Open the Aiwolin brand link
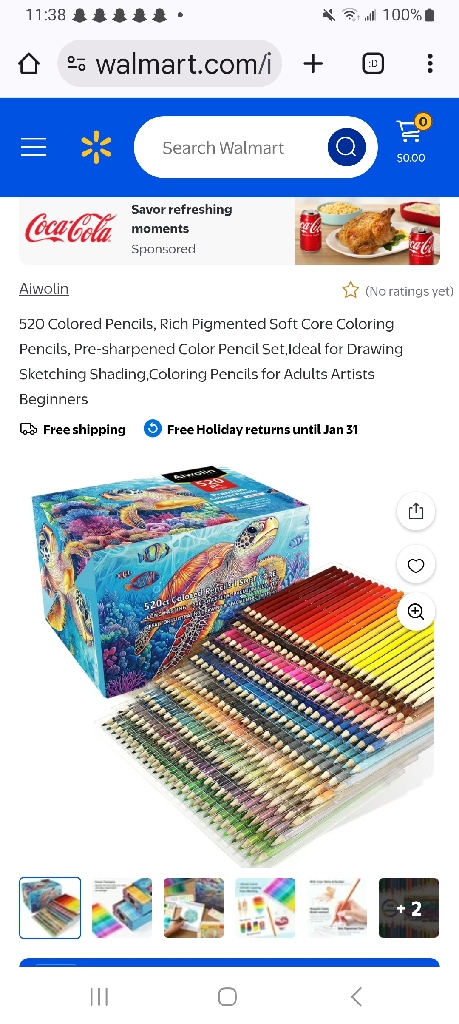Viewport: 459px width, 1024px height. [44, 289]
